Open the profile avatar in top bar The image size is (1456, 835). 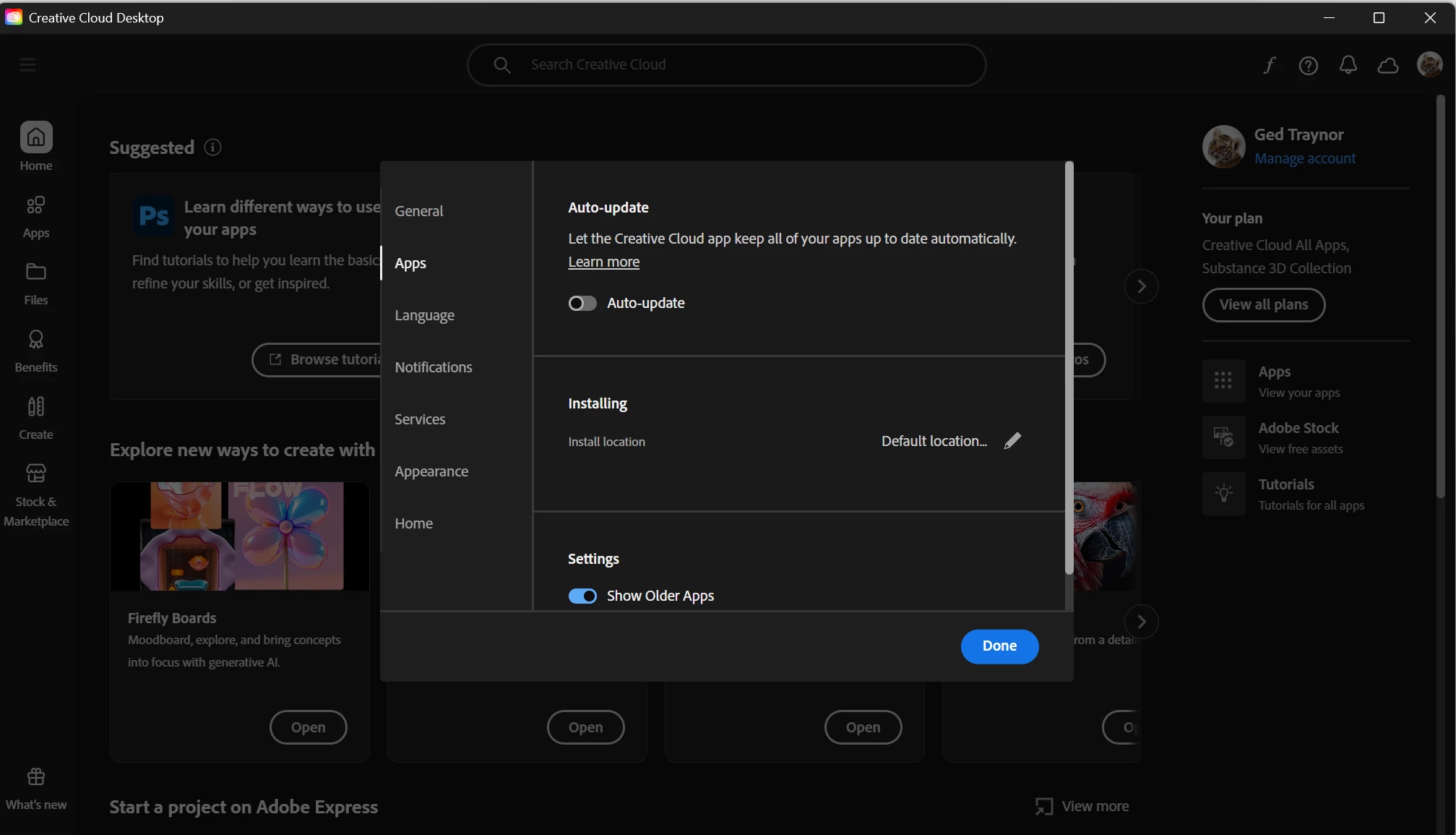[1430, 65]
